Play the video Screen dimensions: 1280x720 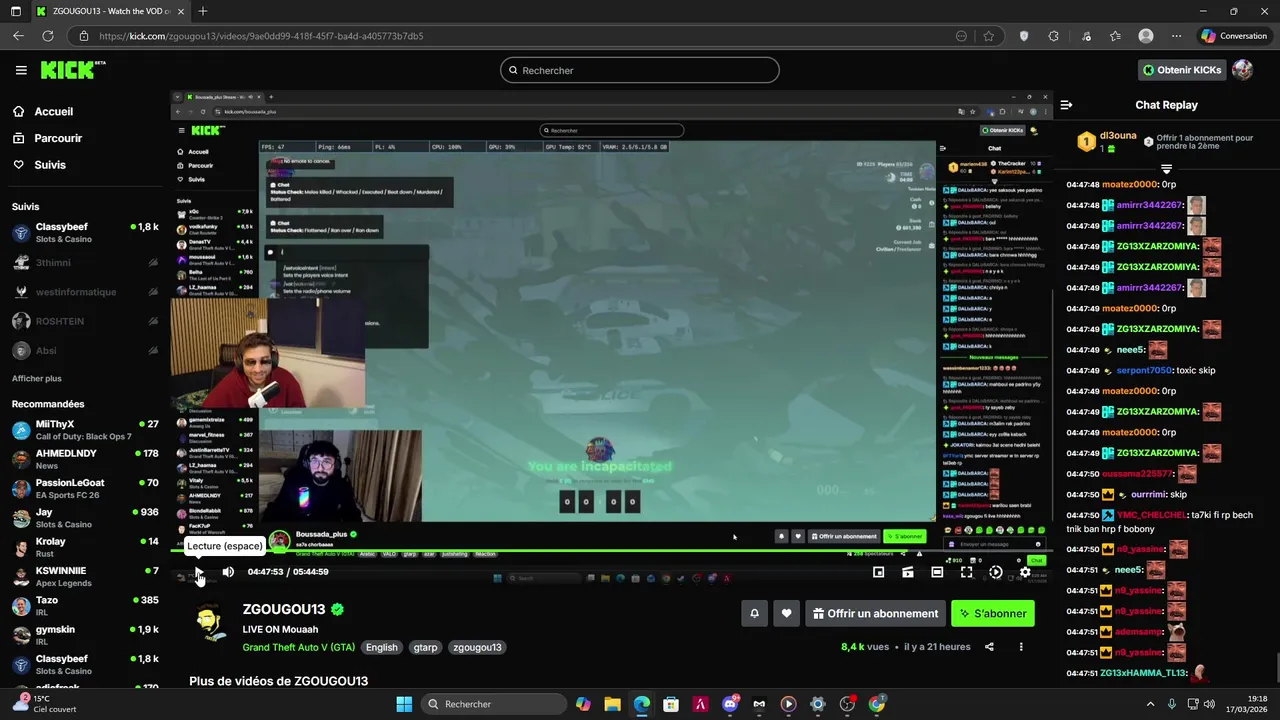199,572
